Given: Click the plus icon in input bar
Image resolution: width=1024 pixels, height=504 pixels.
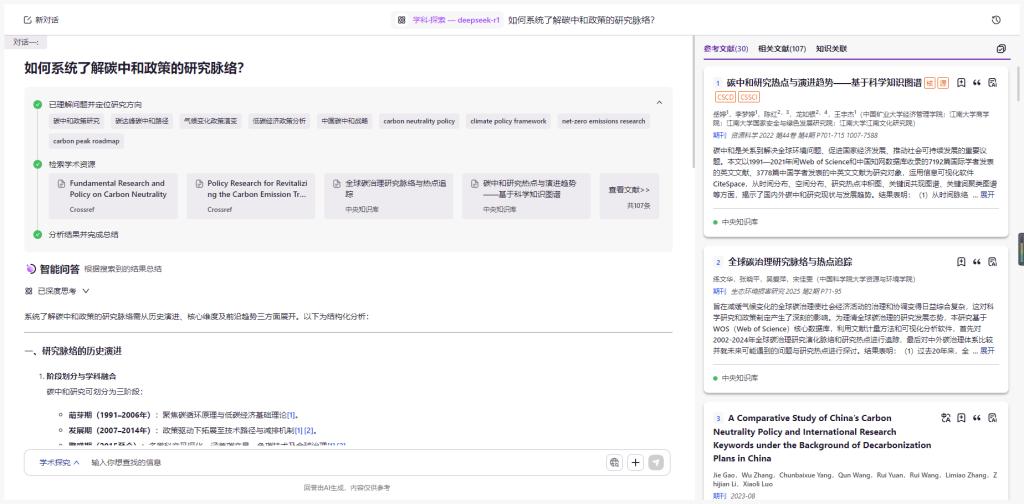Looking at the screenshot, I should tap(635, 462).
